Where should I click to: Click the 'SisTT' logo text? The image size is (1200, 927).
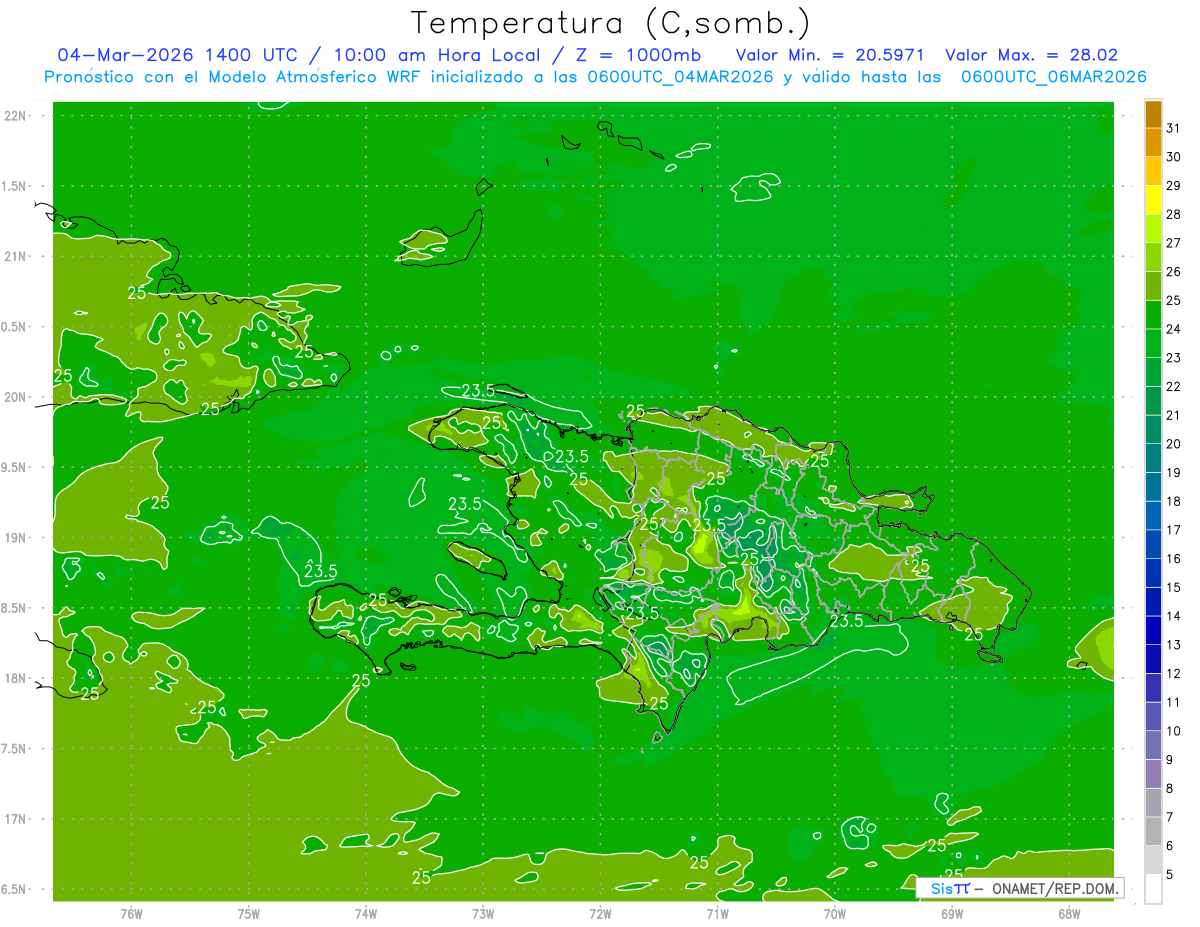tap(949, 888)
